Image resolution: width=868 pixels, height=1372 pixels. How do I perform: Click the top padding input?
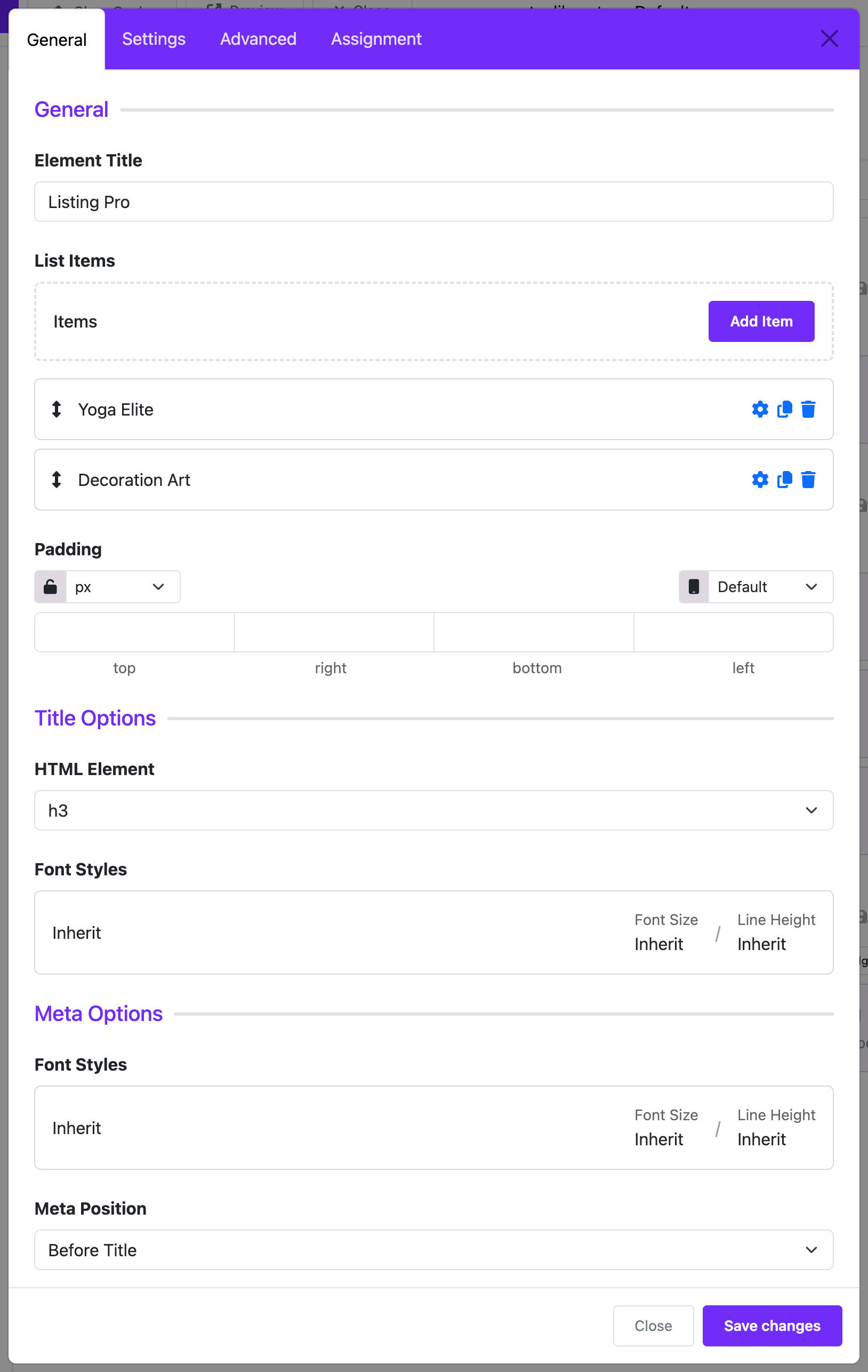coord(134,633)
